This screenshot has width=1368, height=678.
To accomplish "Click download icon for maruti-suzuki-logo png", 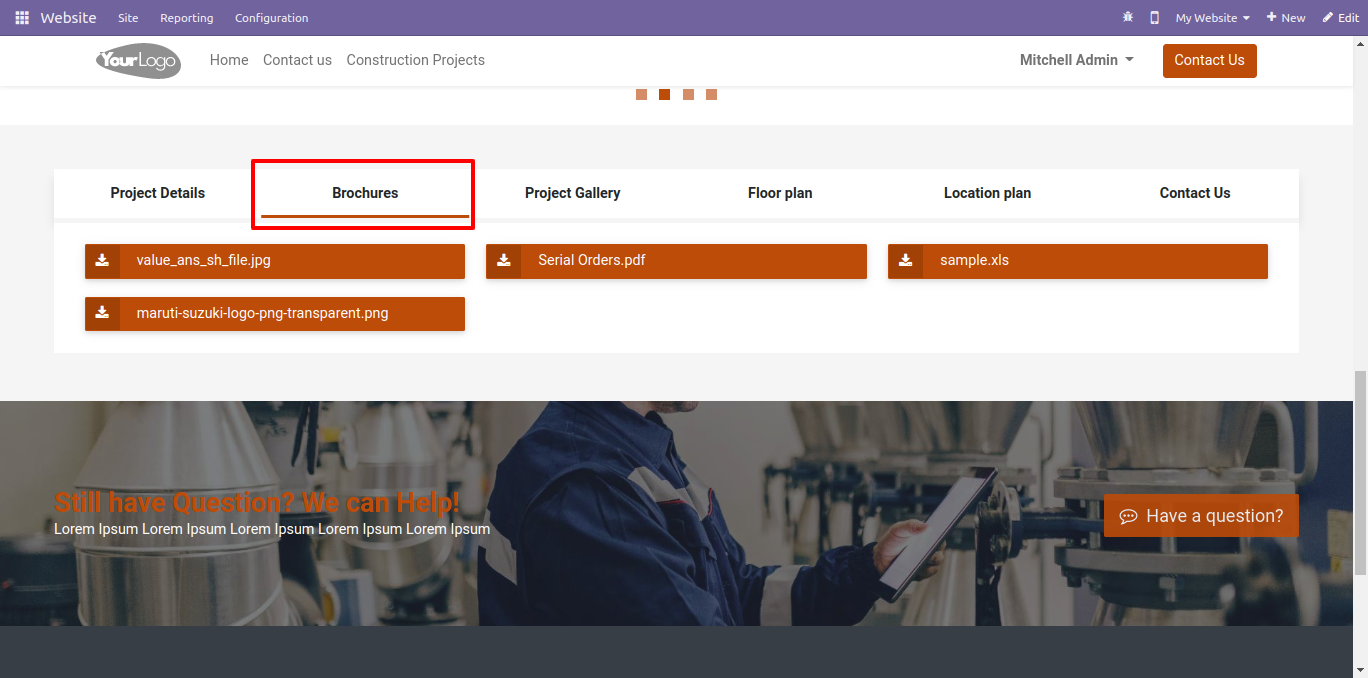I will 102,313.
